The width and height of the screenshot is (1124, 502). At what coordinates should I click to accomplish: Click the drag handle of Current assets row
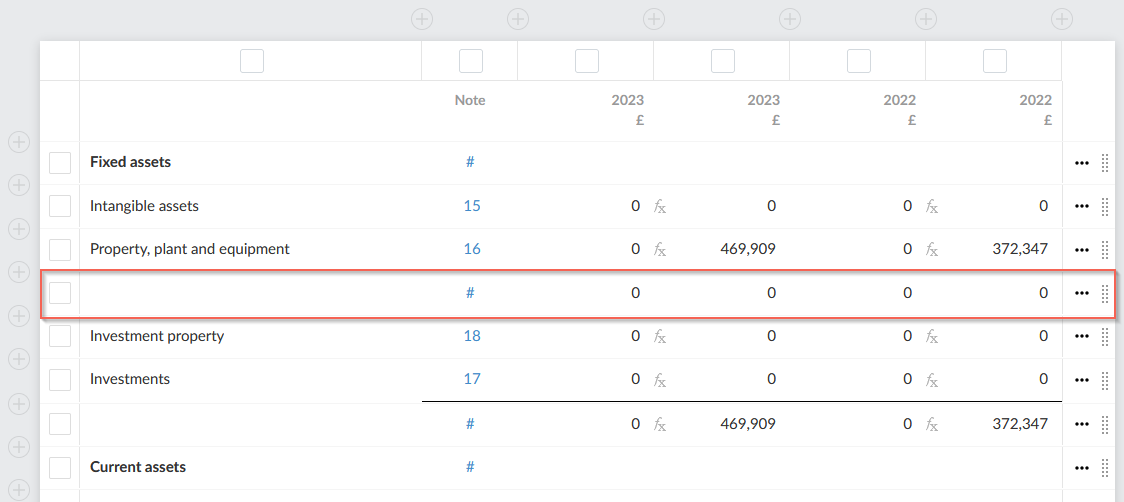(x=1105, y=468)
